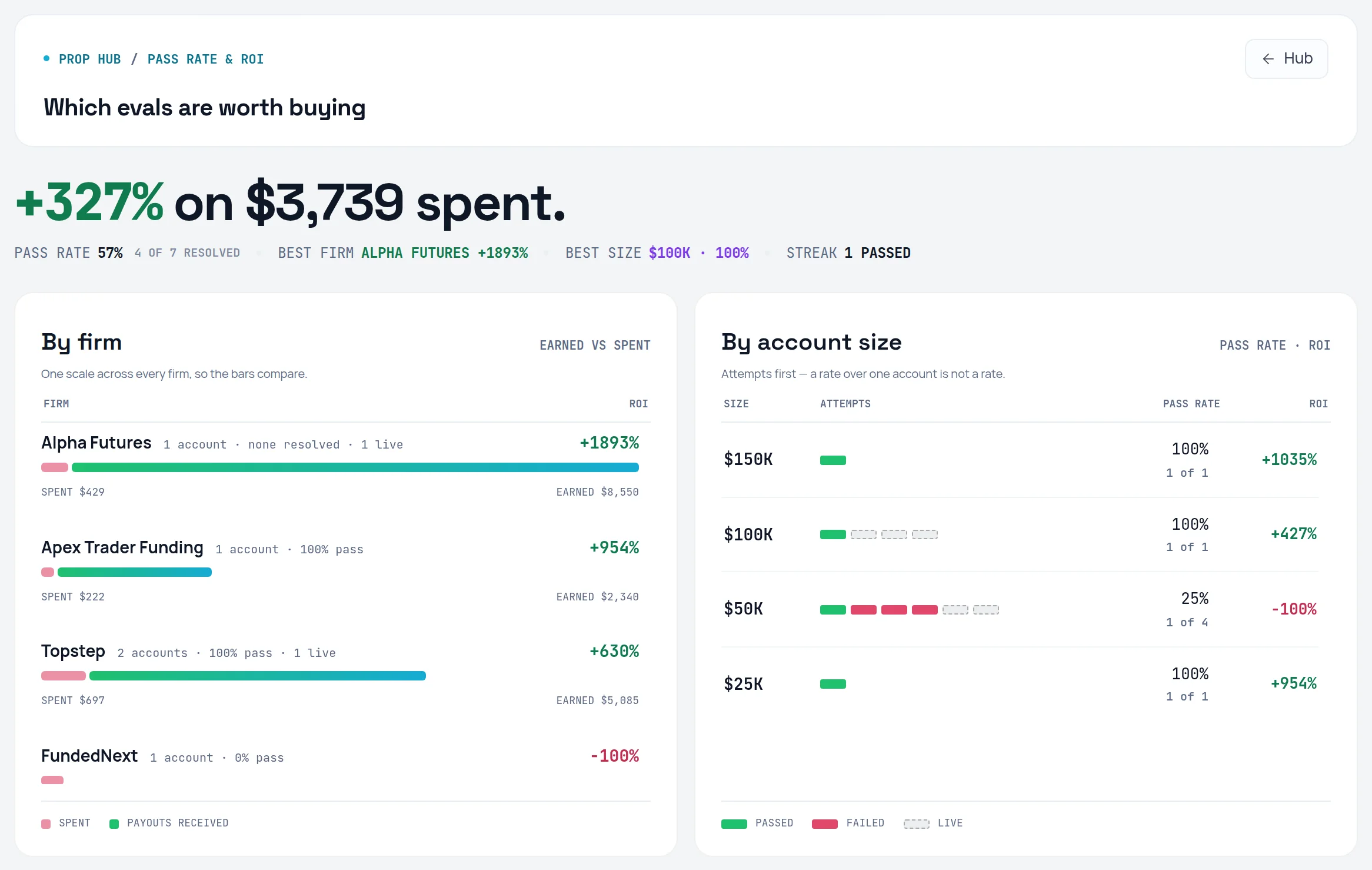
Task: Click the $50K 25% pass rate
Action: [1195, 599]
